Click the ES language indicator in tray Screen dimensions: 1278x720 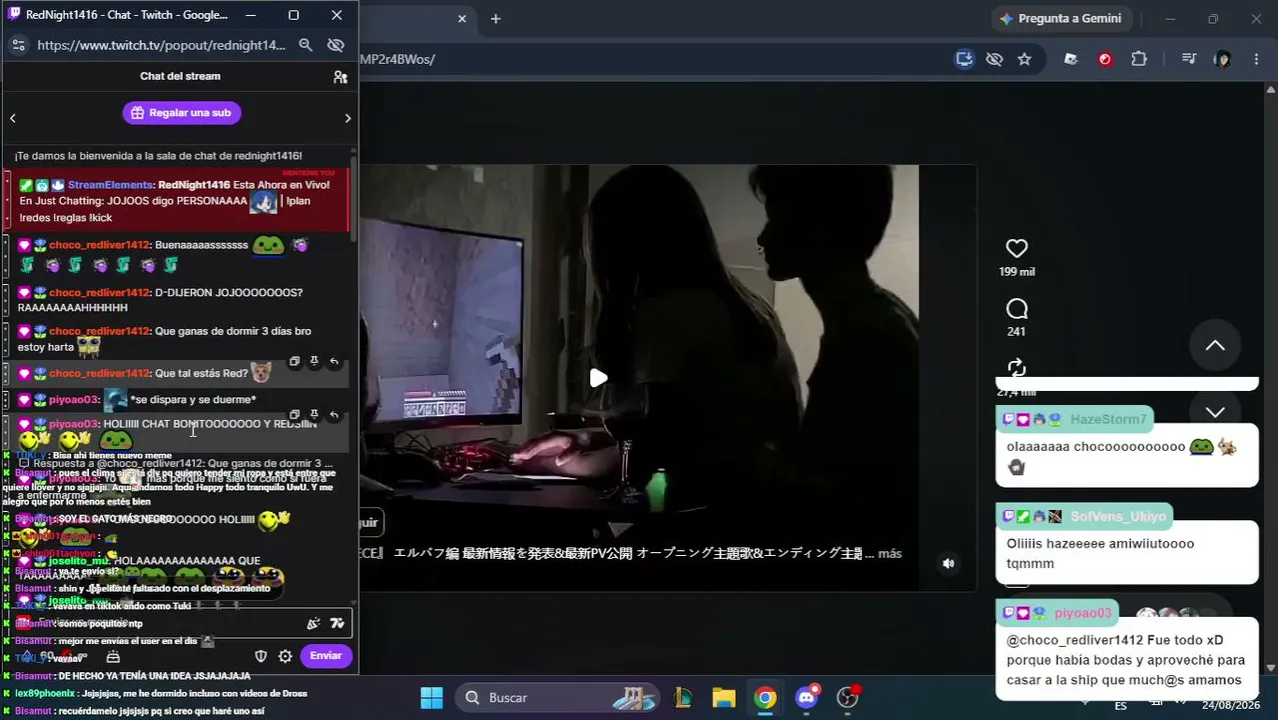1120,705
